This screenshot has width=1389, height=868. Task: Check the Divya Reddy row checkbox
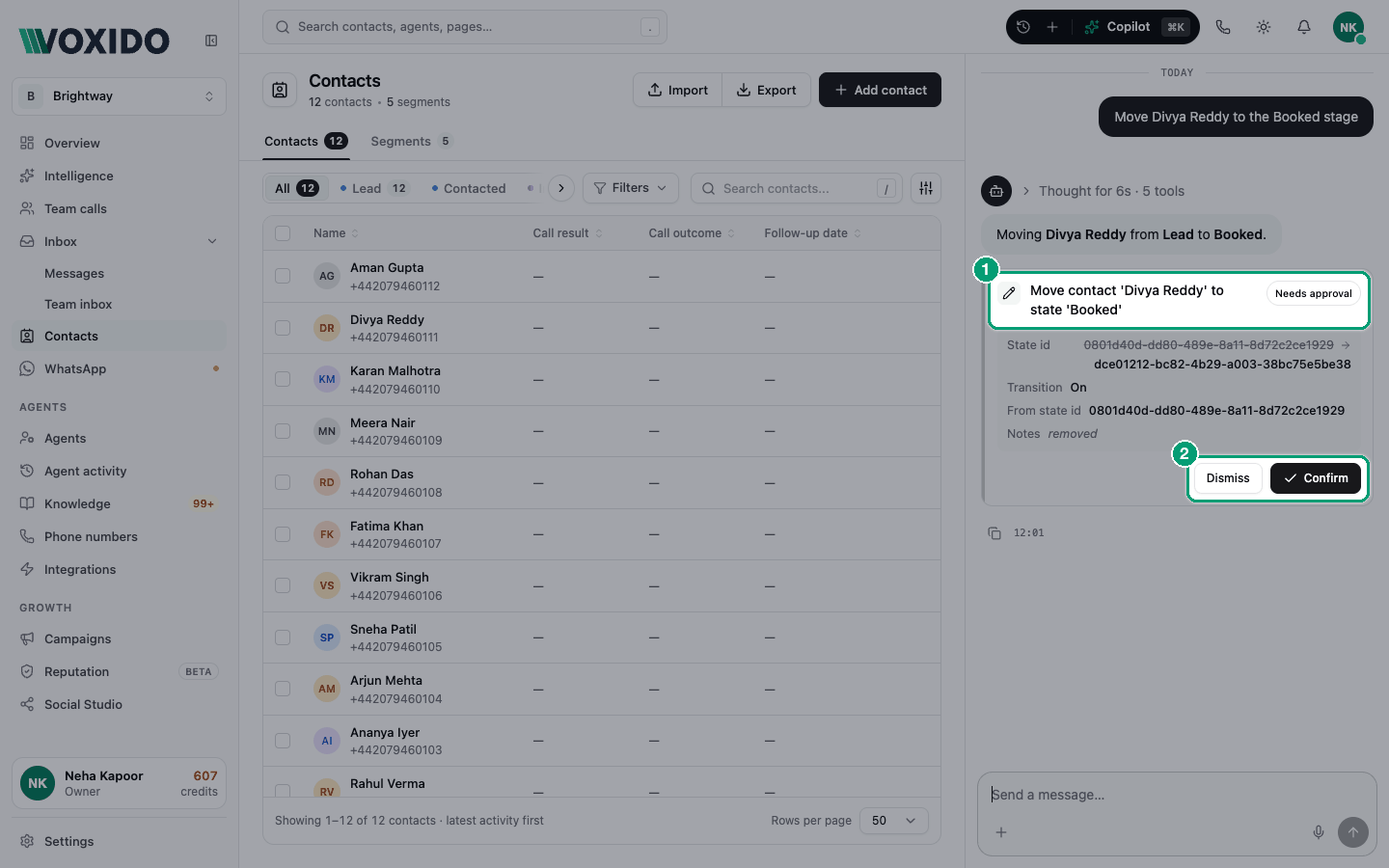tap(283, 328)
